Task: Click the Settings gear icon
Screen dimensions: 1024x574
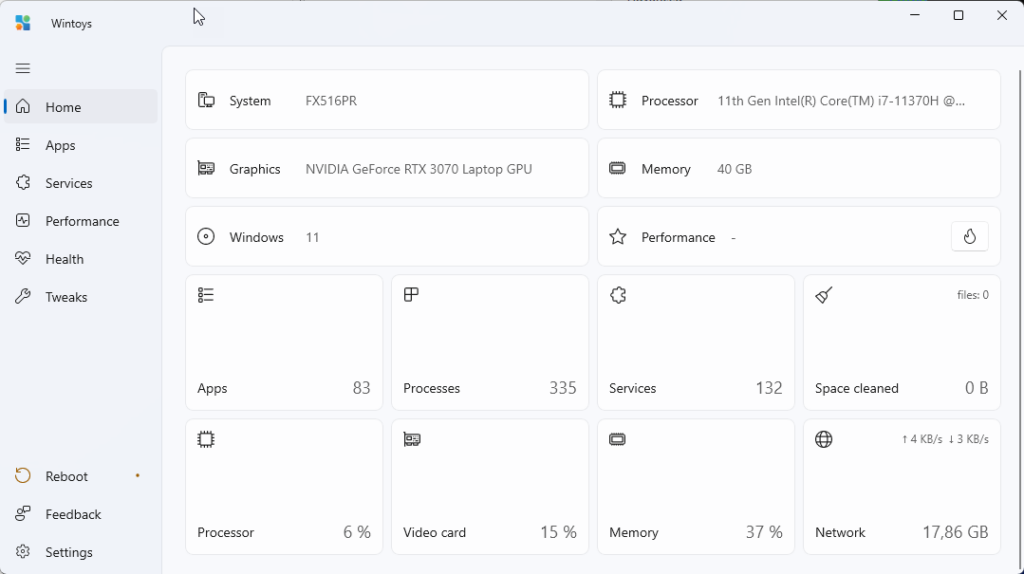Action: click(23, 552)
